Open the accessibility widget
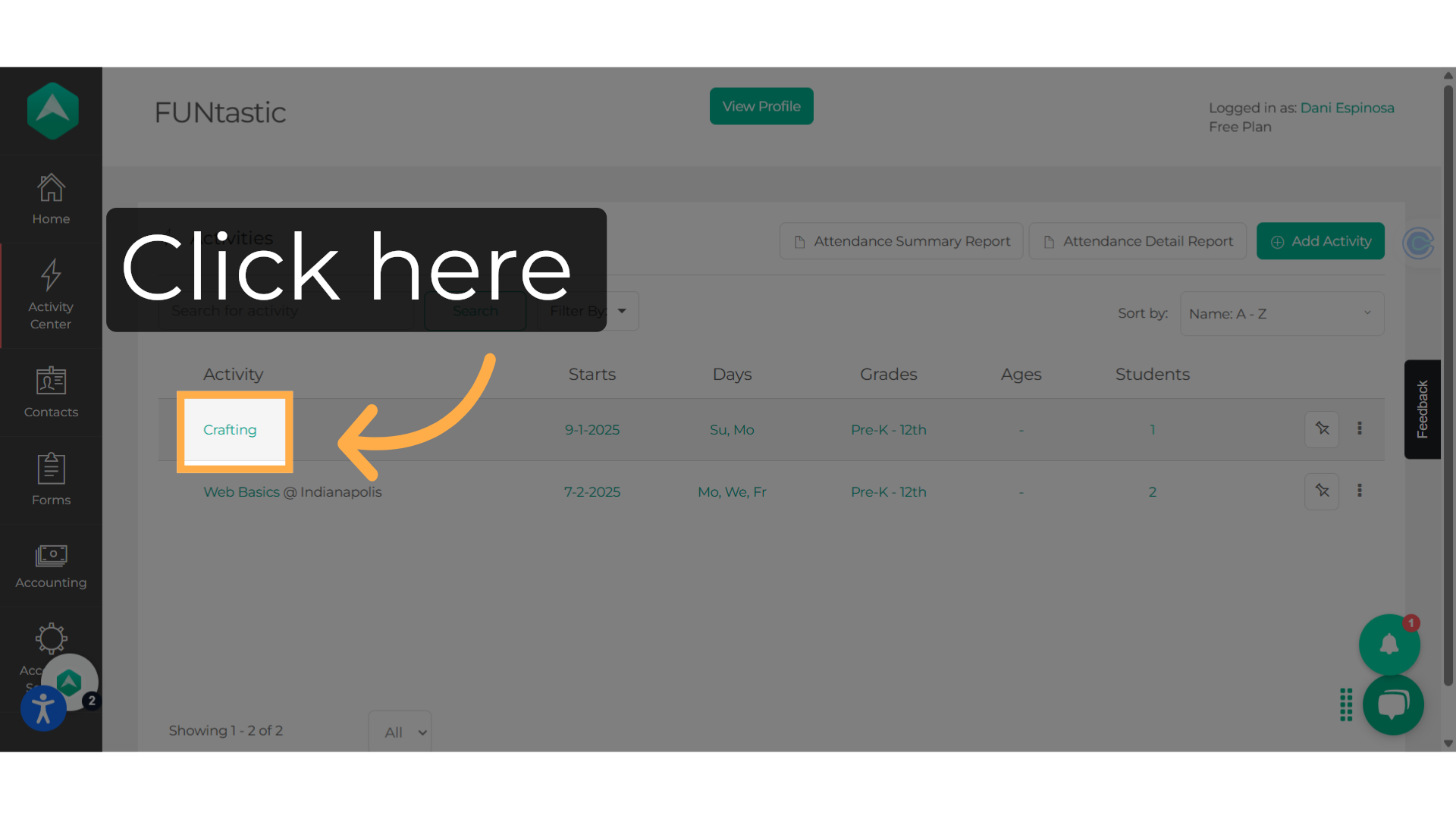This screenshot has width=1456, height=819. pos(43,708)
